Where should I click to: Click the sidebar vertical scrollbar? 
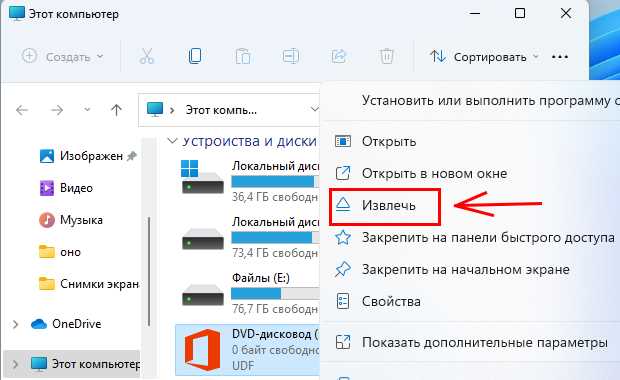(149, 271)
